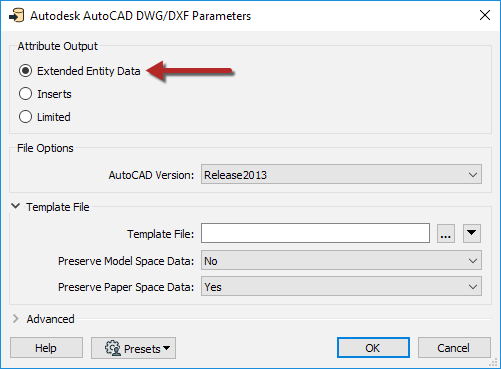Image resolution: width=501 pixels, height=369 pixels.
Task: Click the resize grip at dialog corner
Action: 494,362
